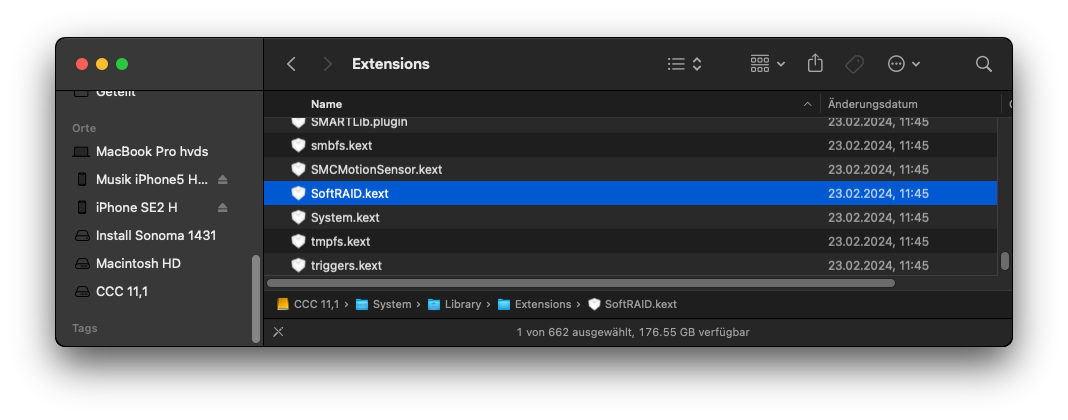This screenshot has width=1068, height=420.
Task: Sort by the Name column header
Action: (x=326, y=104)
